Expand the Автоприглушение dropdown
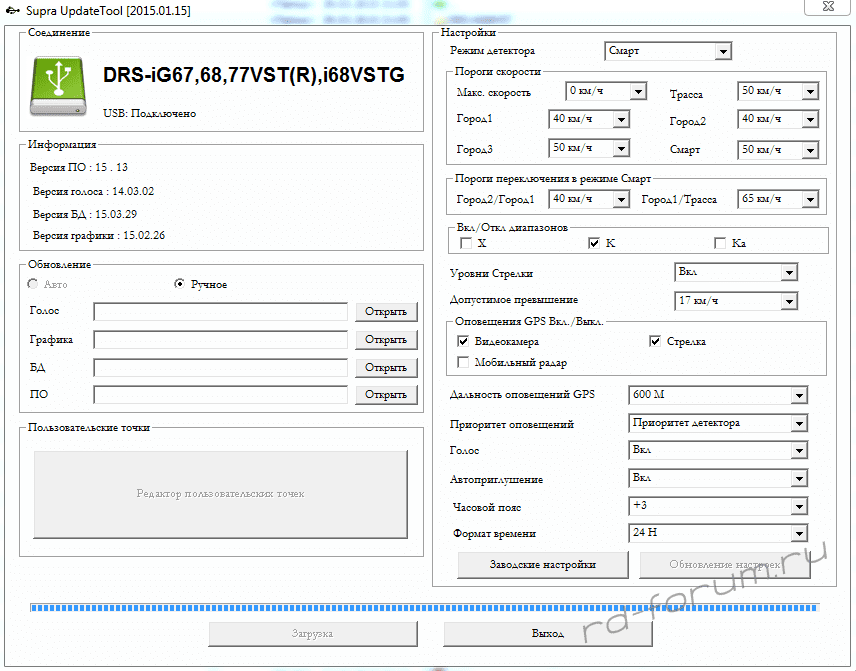 [x=718, y=479]
